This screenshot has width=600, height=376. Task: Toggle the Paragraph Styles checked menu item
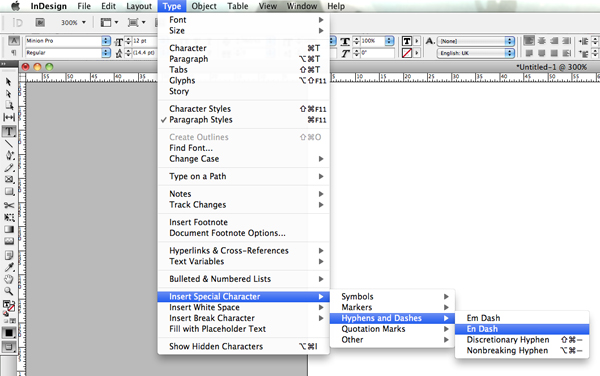tap(243, 120)
